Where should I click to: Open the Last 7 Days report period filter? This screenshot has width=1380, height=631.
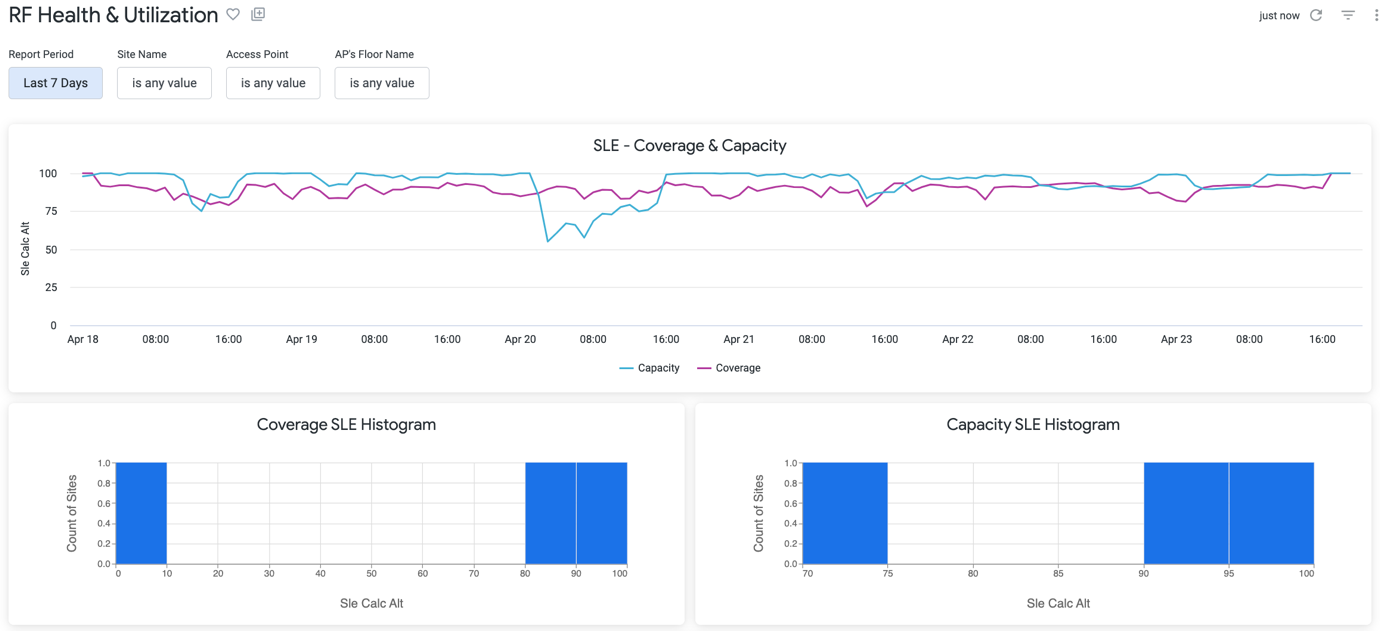coord(56,83)
